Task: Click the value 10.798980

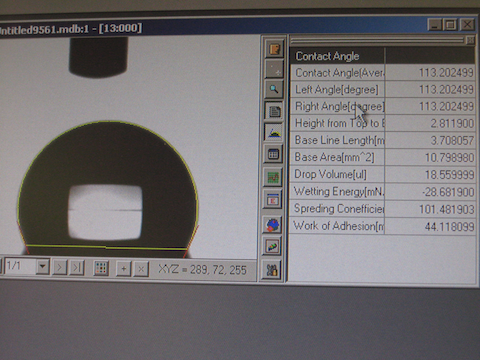Action: coord(449,157)
